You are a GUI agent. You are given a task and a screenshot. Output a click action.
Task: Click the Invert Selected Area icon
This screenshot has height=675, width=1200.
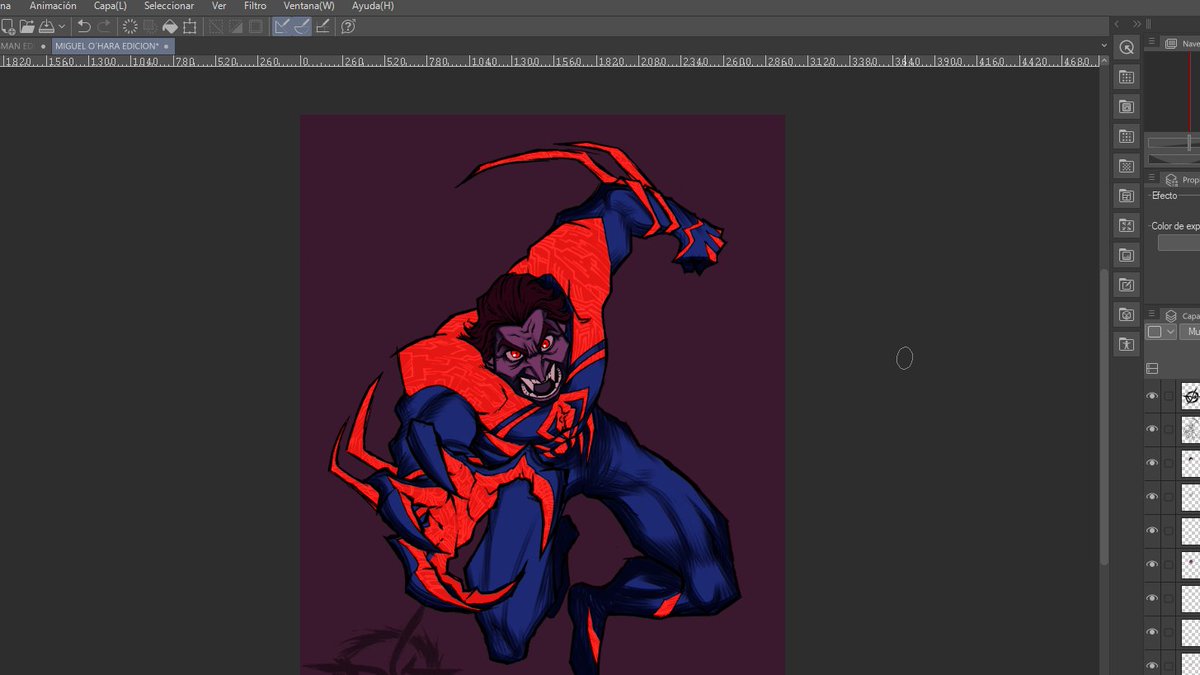click(236, 27)
